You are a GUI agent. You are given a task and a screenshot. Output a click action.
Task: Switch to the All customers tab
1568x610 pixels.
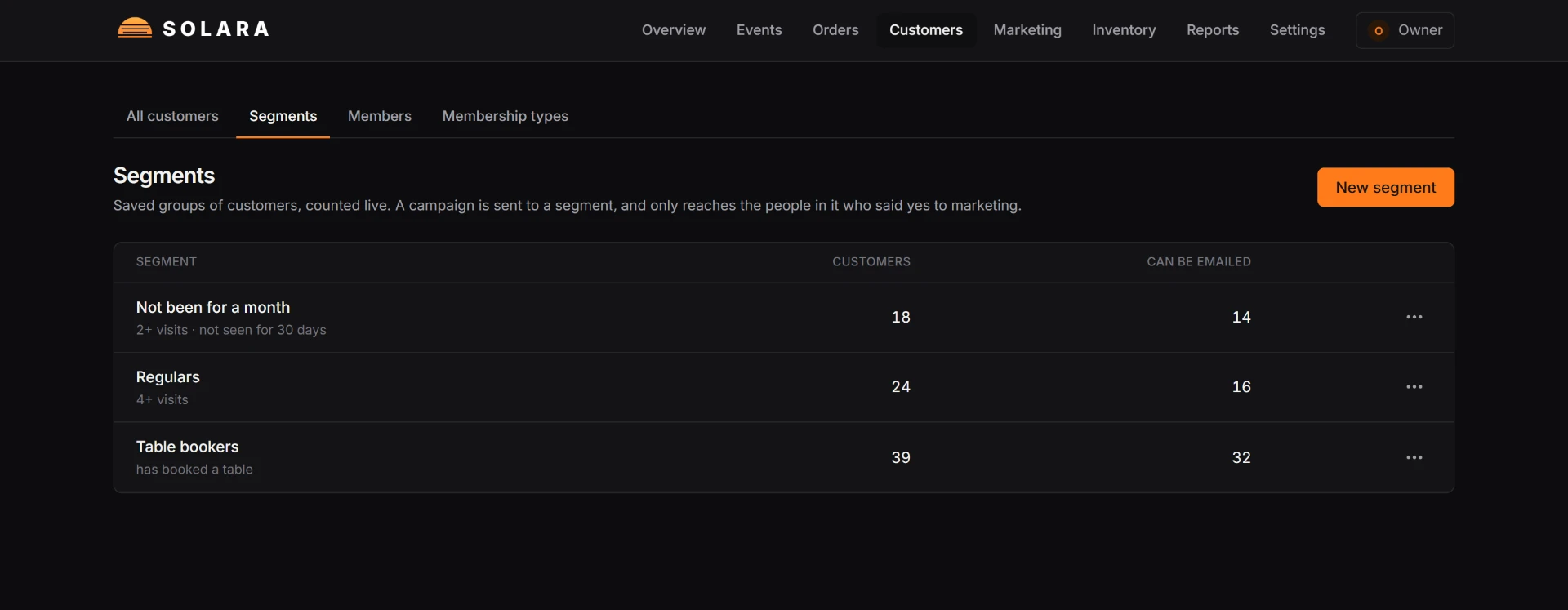point(172,116)
